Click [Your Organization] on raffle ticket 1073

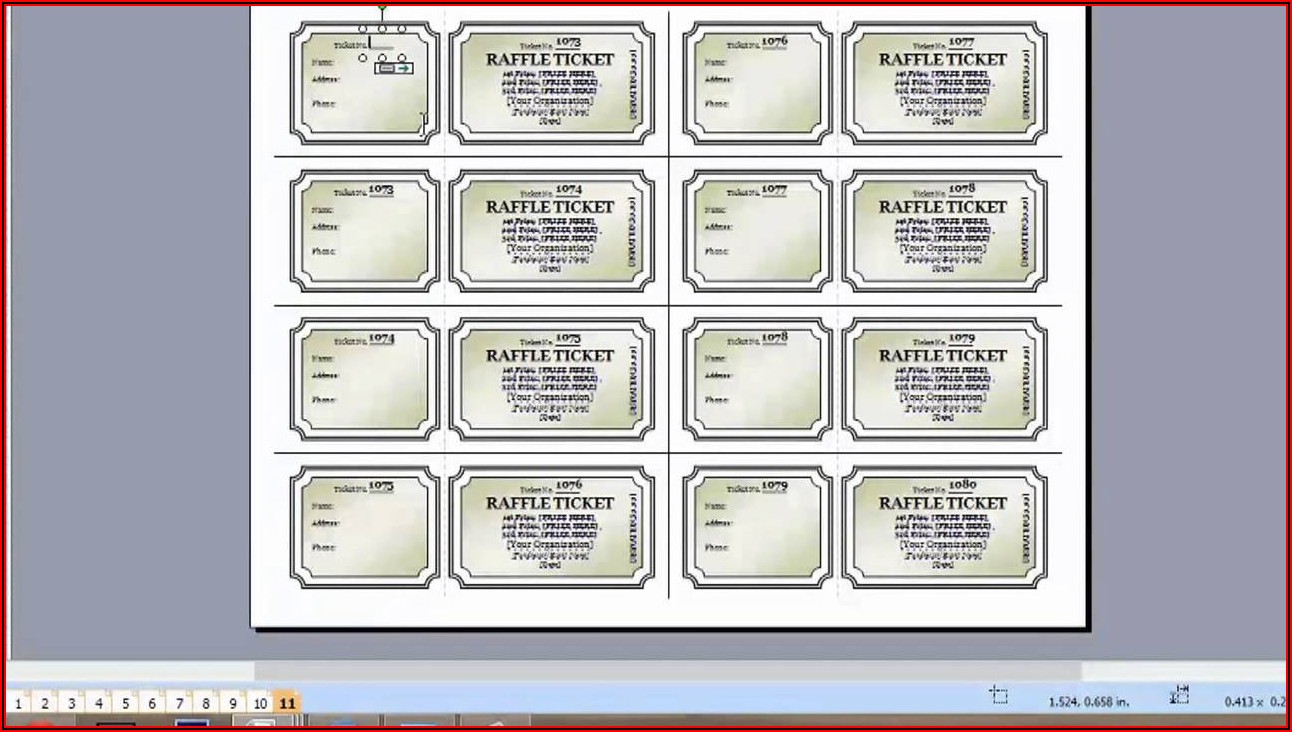[550, 101]
